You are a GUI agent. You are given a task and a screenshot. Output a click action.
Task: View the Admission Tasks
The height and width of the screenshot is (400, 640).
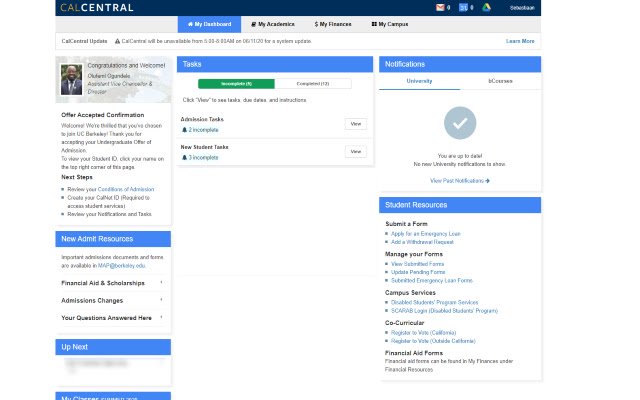(356, 124)
